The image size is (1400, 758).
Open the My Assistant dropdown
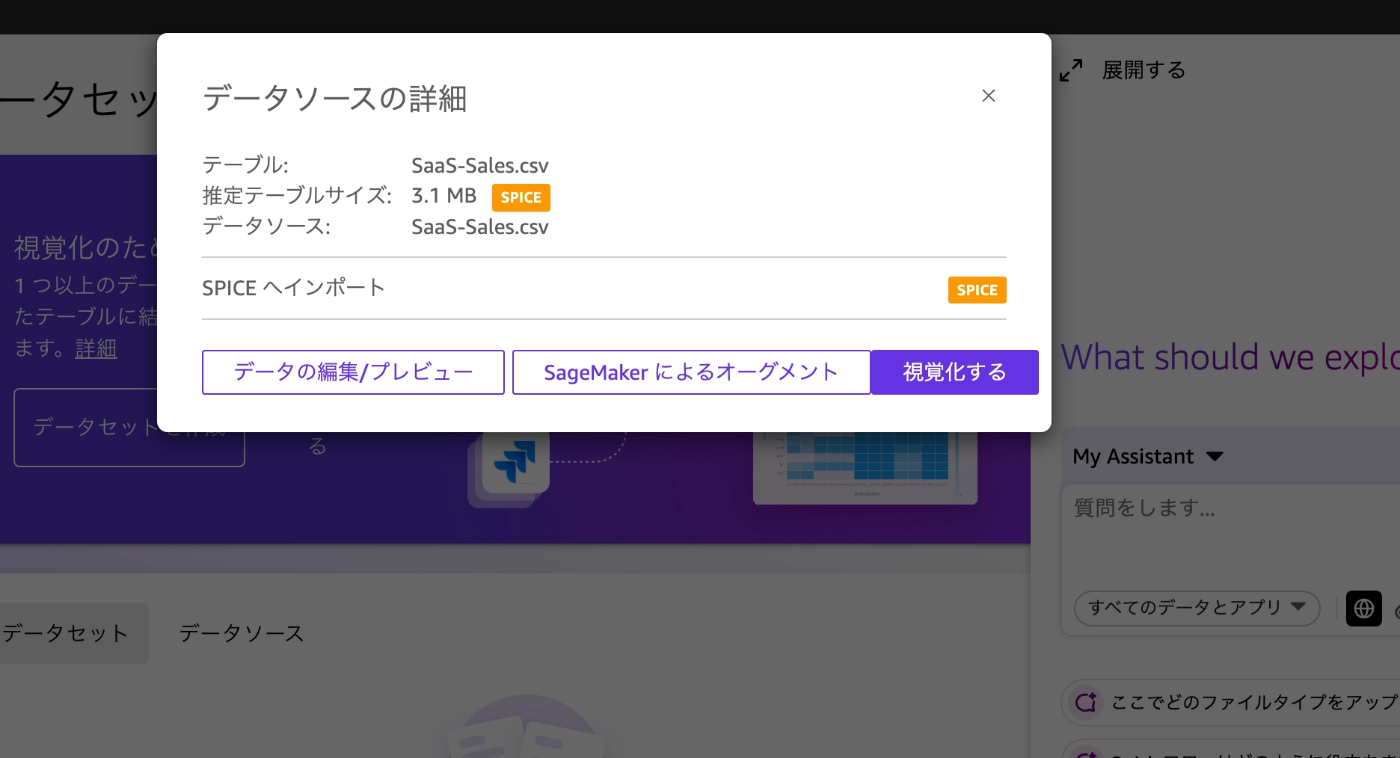1148,456
